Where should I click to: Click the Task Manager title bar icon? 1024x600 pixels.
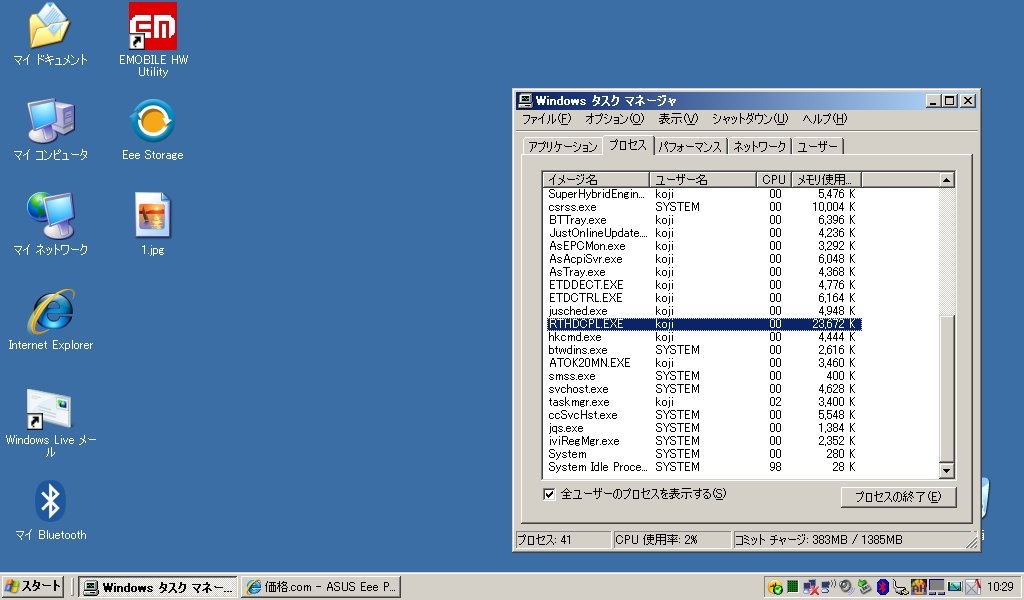[524, 101]
